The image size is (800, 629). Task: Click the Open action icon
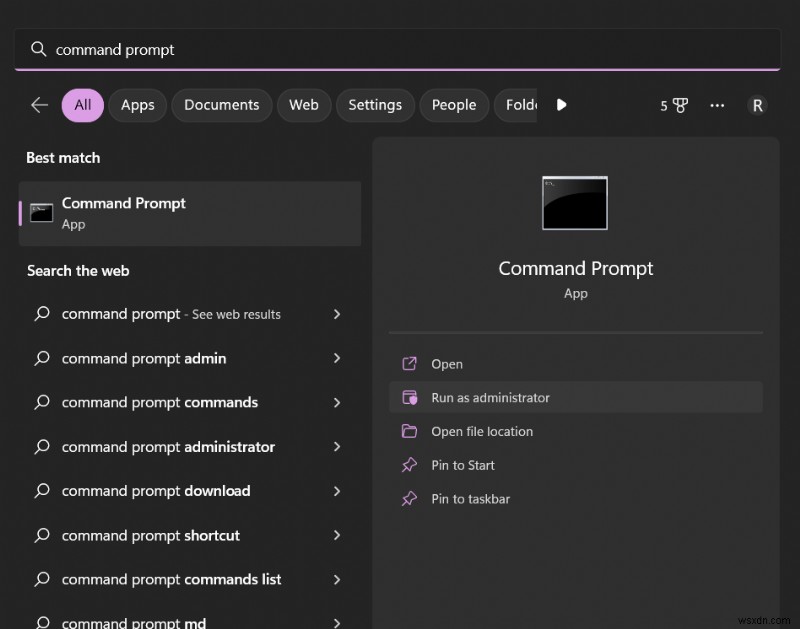tap(409, 364)
